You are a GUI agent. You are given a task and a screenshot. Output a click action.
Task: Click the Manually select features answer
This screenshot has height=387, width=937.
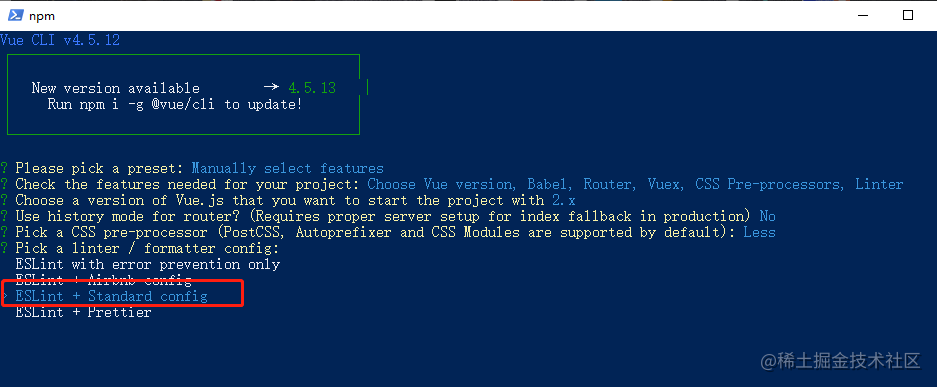(x=287, y=168)
